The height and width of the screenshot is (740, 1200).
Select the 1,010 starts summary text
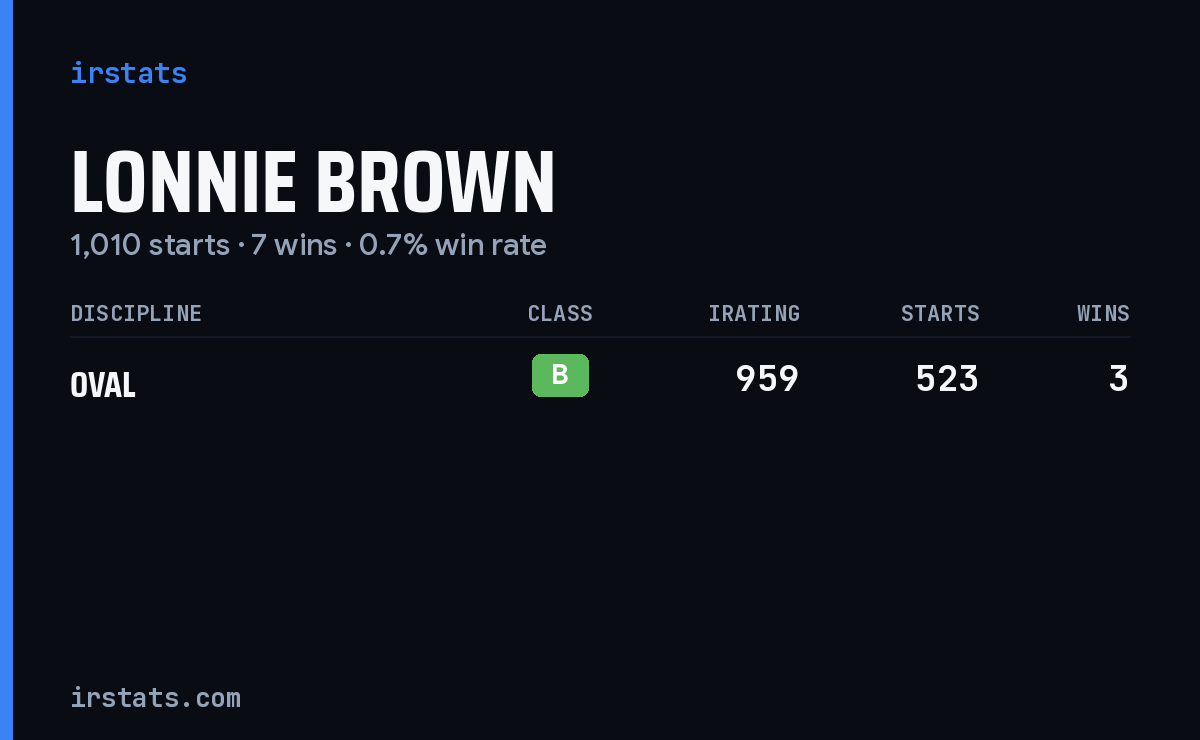(x=150, y=245)
